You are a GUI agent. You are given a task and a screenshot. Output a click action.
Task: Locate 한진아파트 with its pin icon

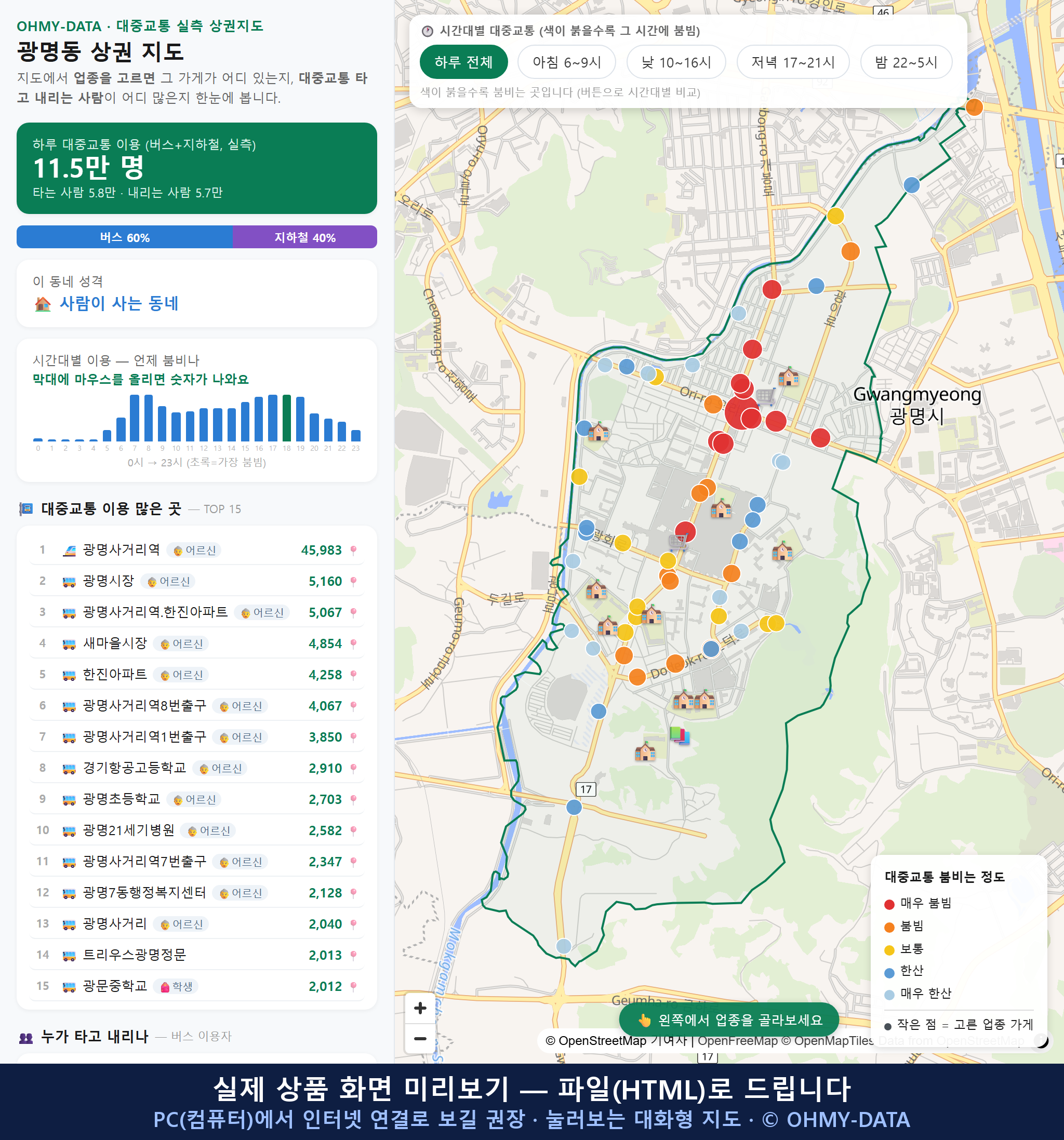(x=353, y=675)
